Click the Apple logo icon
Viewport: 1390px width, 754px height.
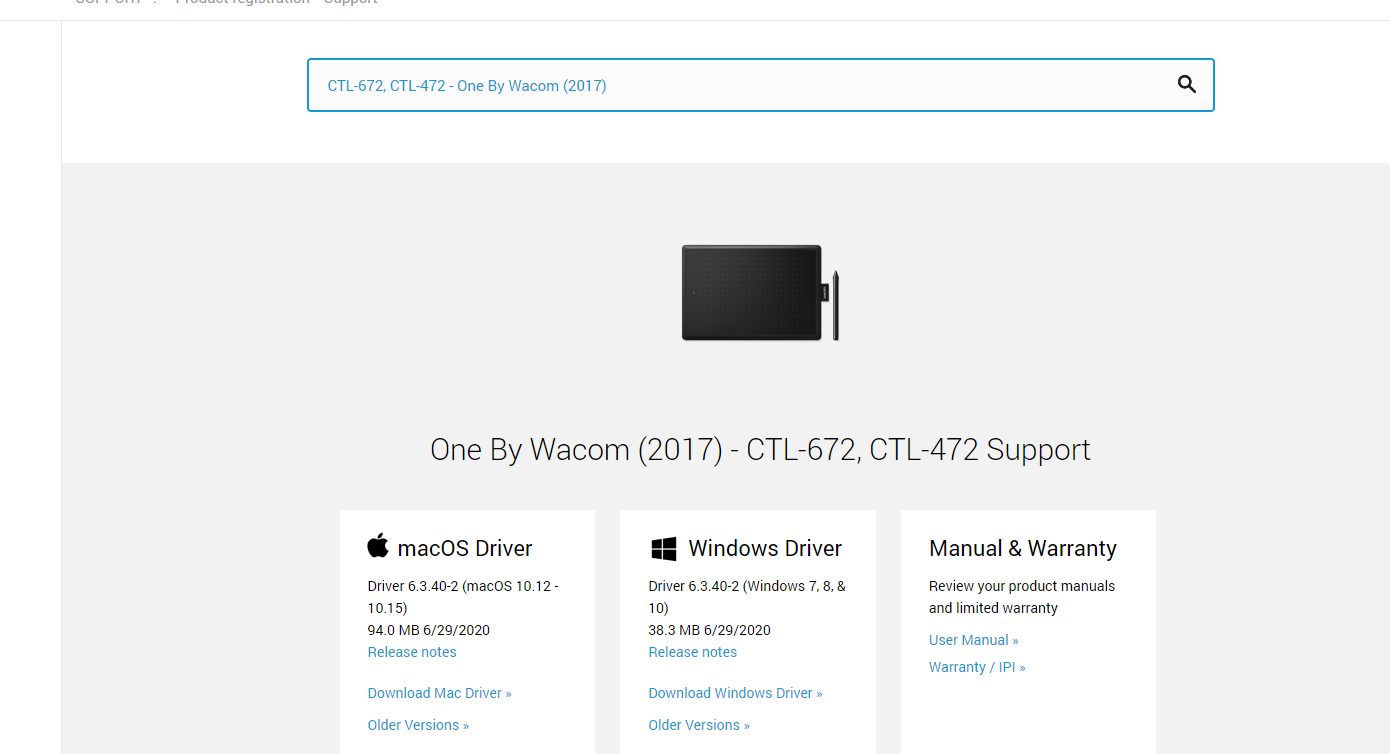(x=378, y=546)
